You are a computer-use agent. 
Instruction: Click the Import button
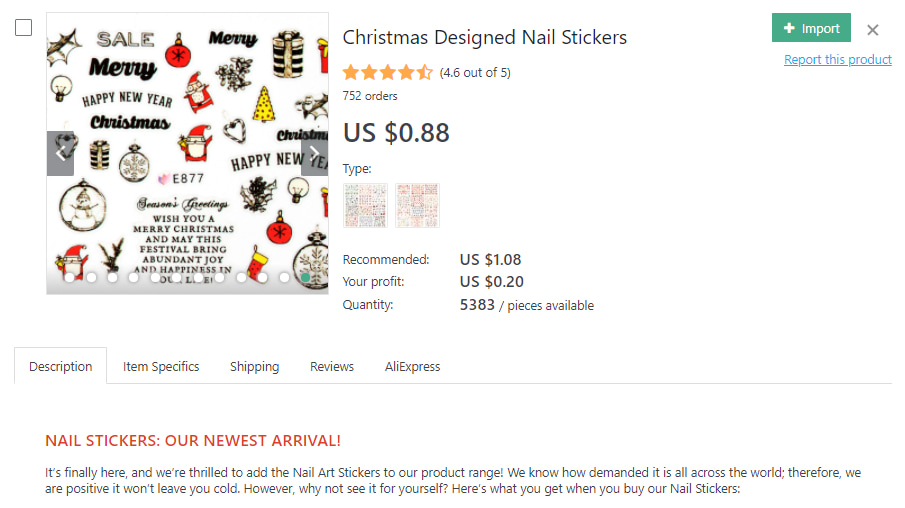click(811, 28)
